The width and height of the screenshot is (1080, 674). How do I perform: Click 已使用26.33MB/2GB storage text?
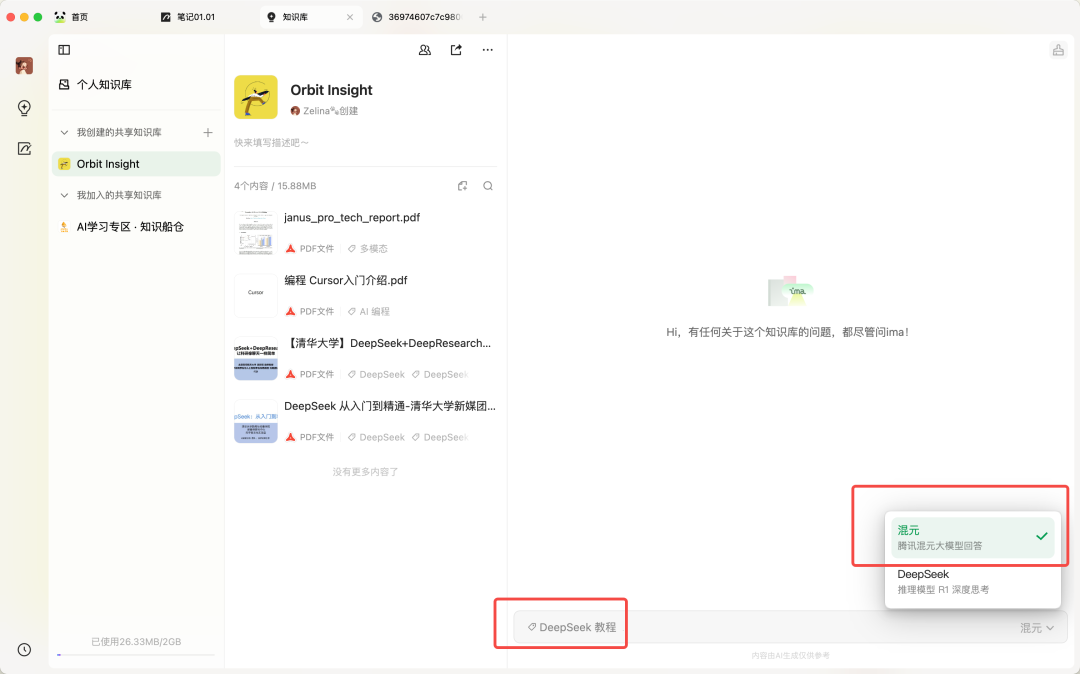pyautogui.click(x=136, y=642)
